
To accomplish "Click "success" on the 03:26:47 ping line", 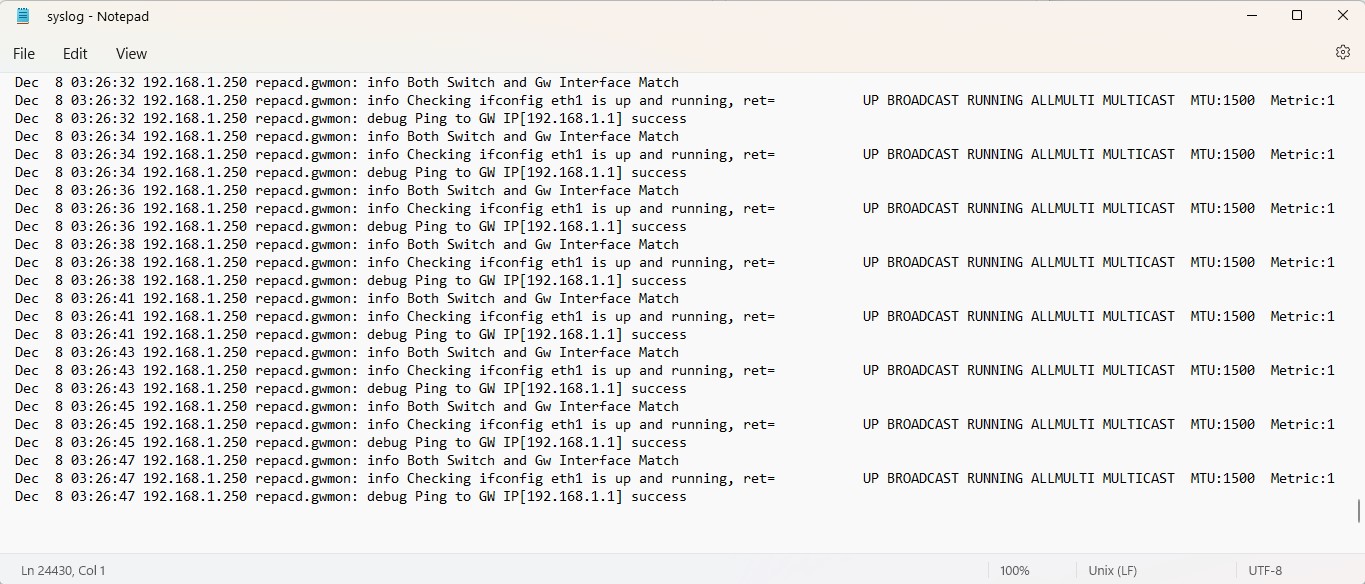I will [659, 497].
